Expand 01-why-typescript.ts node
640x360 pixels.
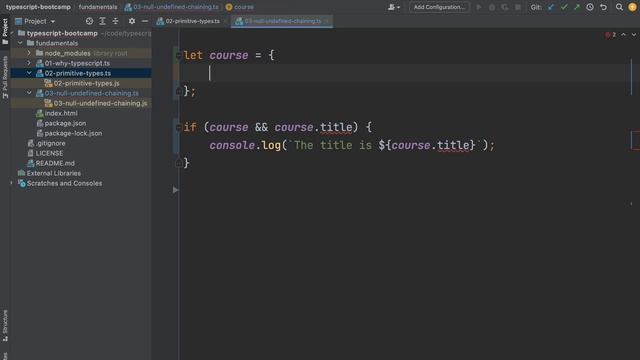[29, 63]
